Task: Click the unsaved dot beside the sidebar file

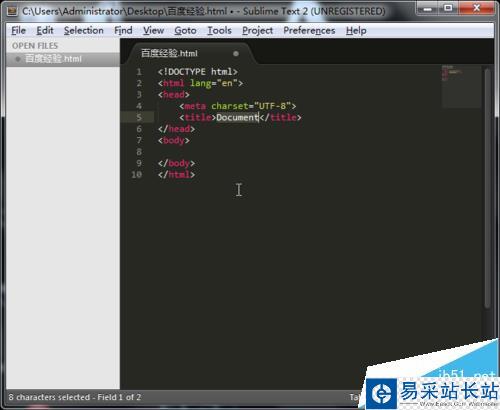Action: pyautogui.click(x=18, y=59)
